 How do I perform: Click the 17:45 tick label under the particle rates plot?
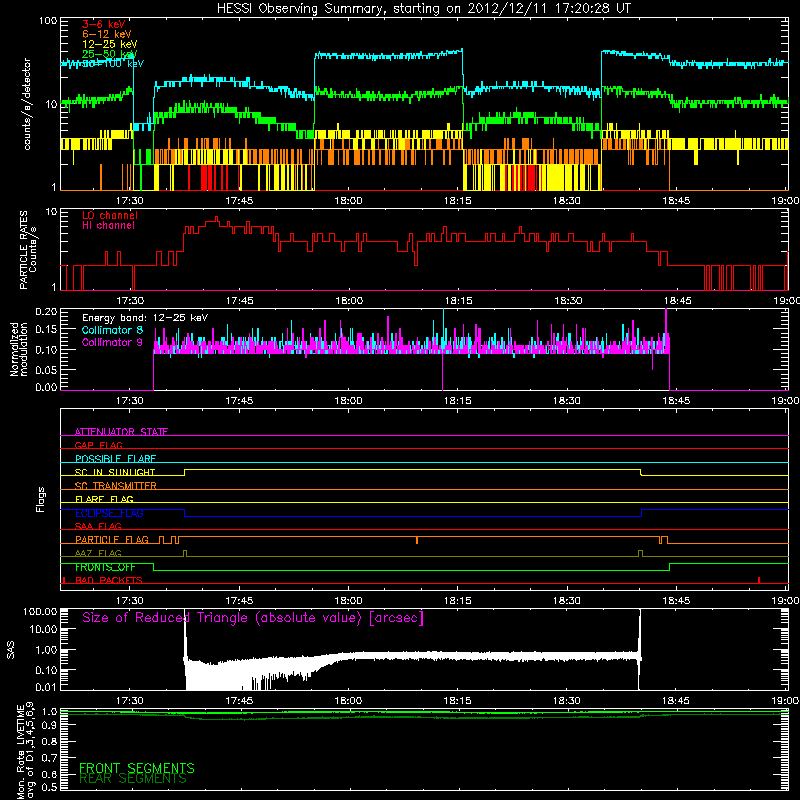click(x=239, y=301)
